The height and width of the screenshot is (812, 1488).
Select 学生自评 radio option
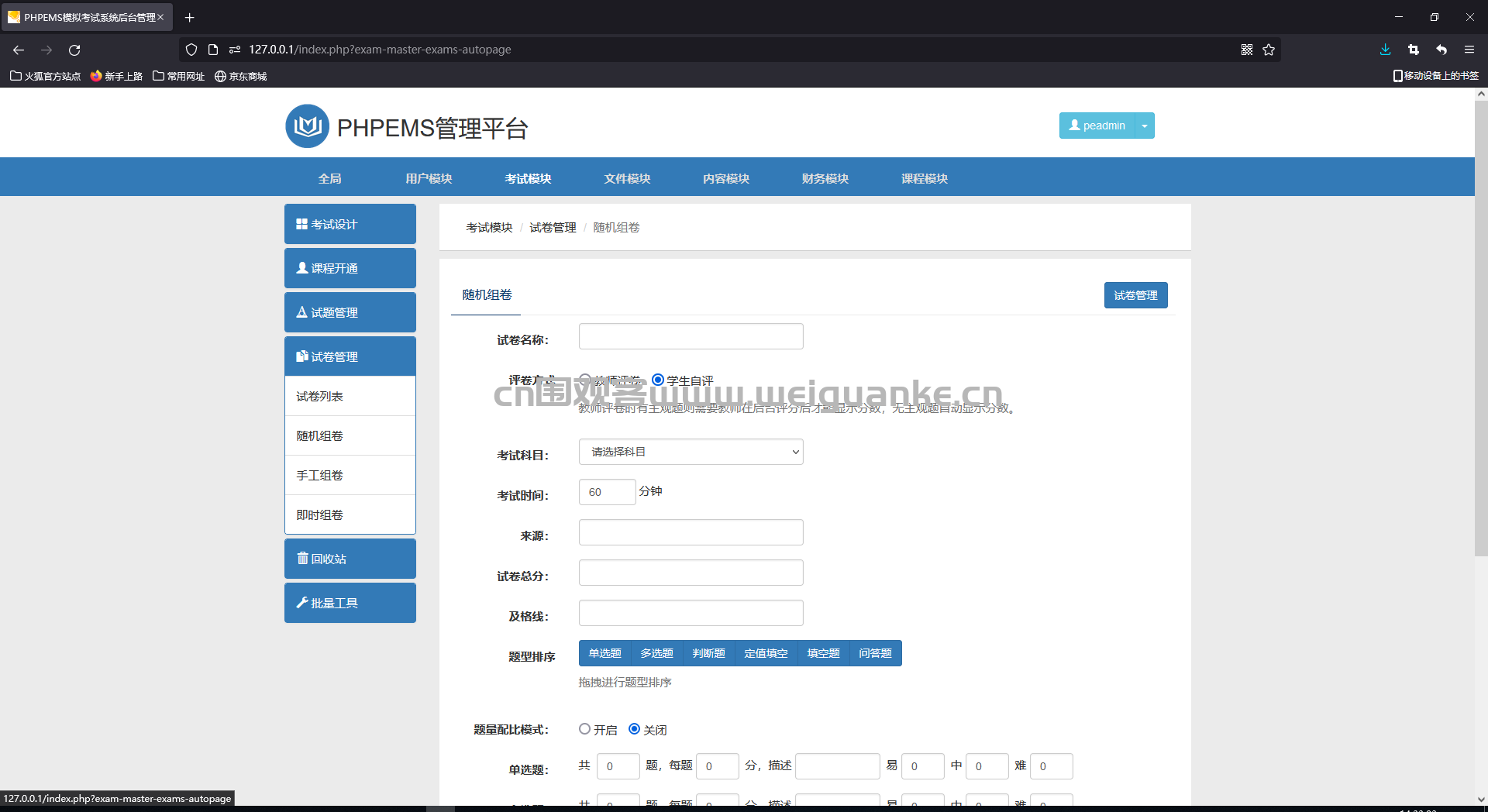(x=658, y=380)
